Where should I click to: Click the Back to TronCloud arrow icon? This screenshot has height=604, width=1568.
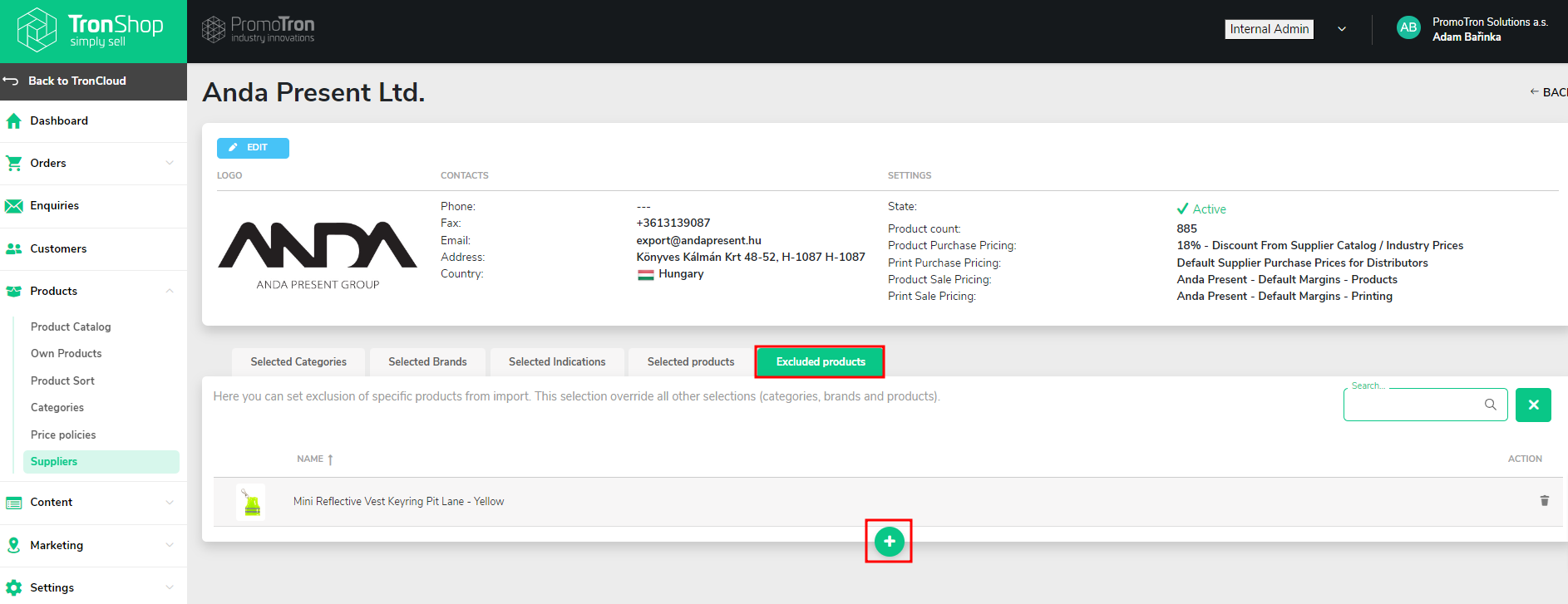(11, 81)
